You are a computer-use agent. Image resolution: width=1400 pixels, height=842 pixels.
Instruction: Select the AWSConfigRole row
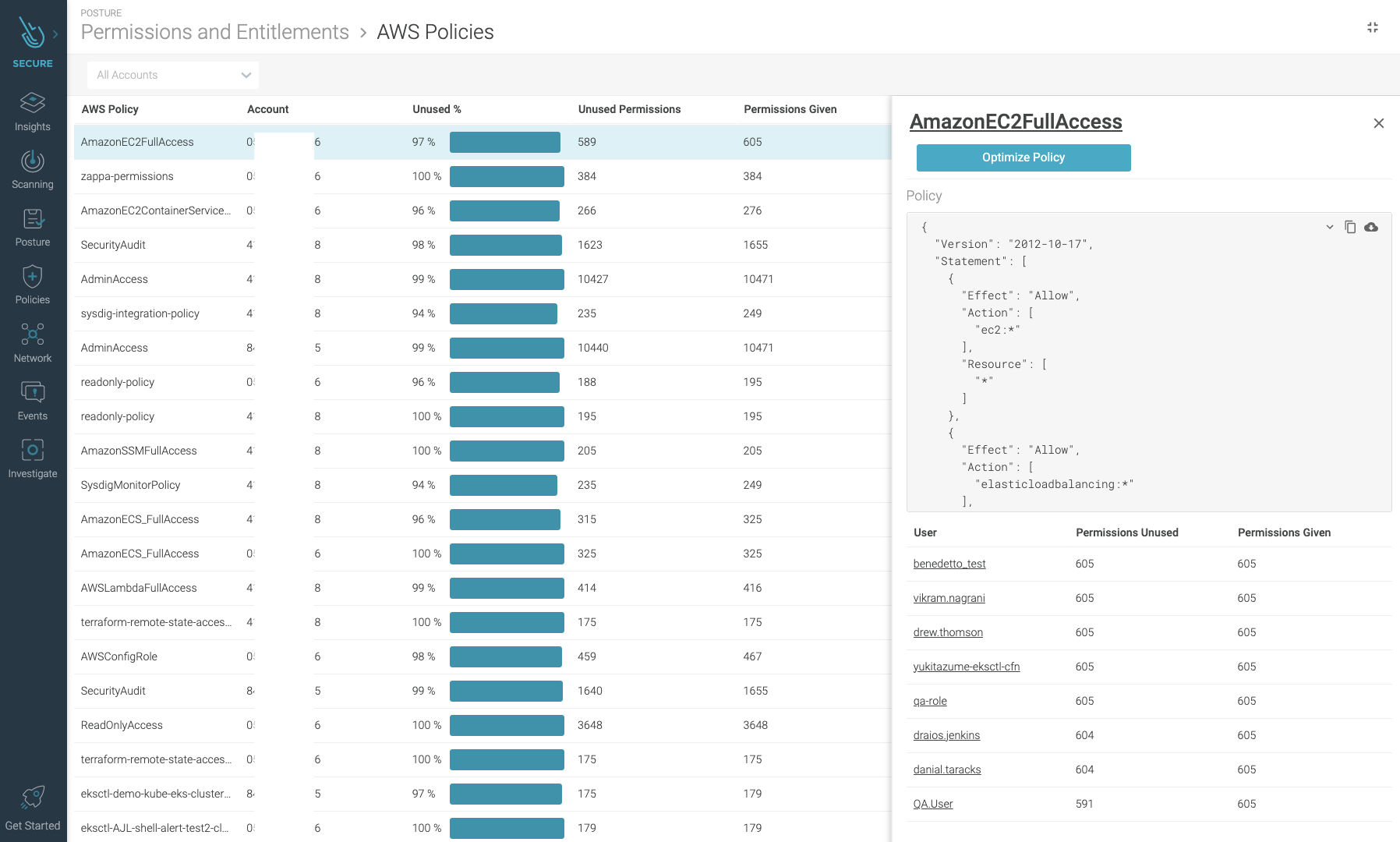tap(483, 656)
